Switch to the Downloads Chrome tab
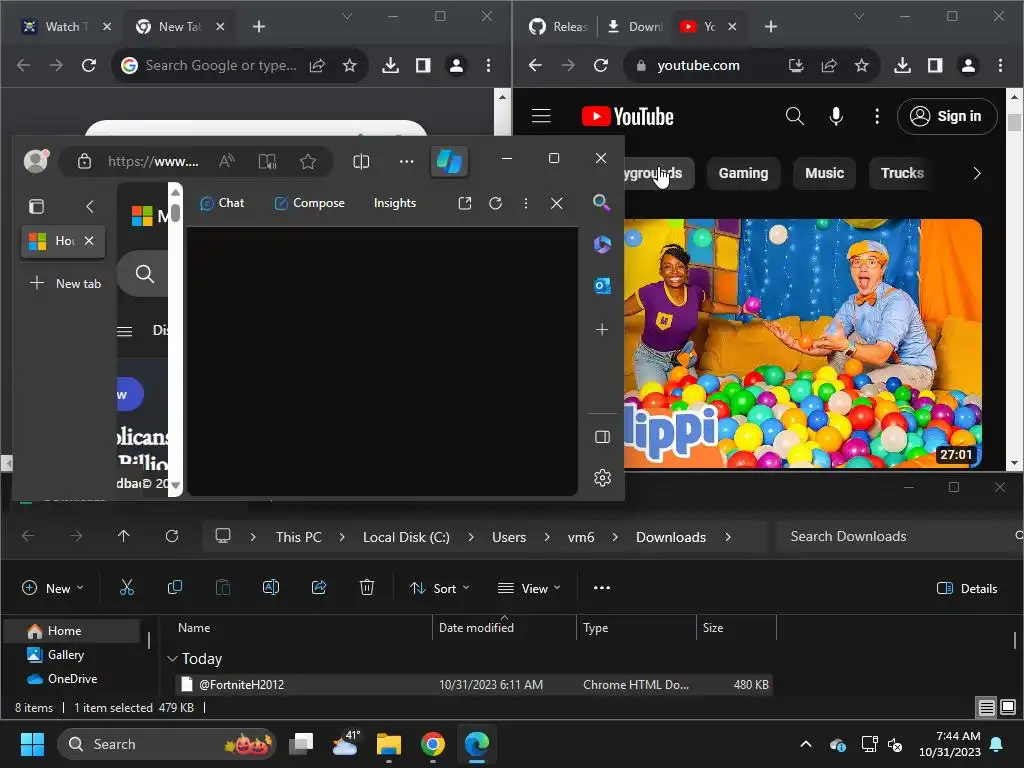This screenshot has width=1024, height=768. [x=635, y=27]
